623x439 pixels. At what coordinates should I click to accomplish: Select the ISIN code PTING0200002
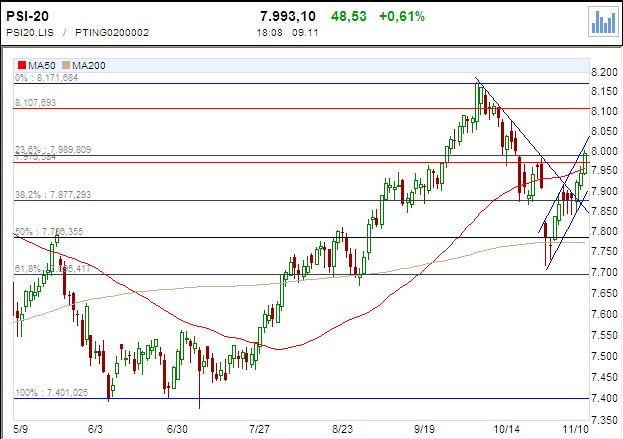coord(112,33)
